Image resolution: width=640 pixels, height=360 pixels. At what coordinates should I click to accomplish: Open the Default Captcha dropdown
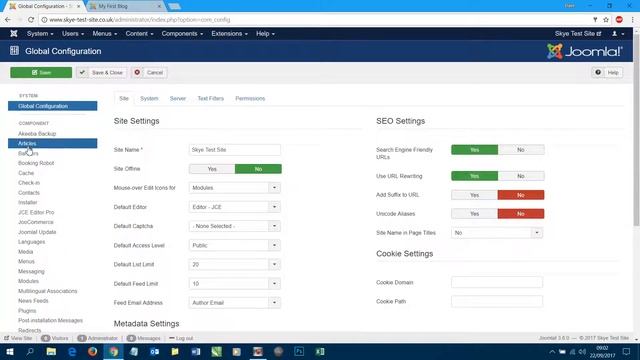[235, 226]
